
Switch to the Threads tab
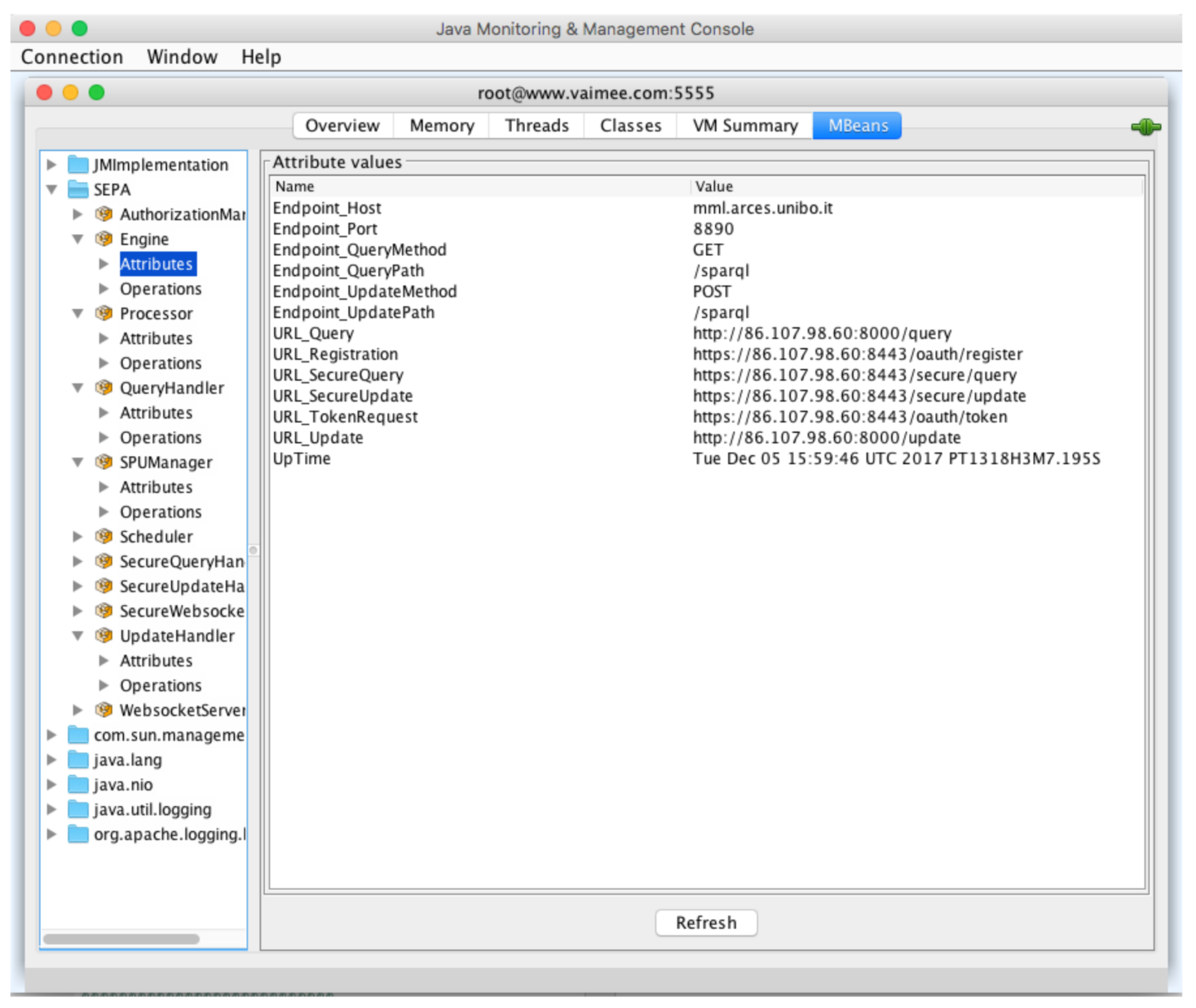click(x=536, y=126)
